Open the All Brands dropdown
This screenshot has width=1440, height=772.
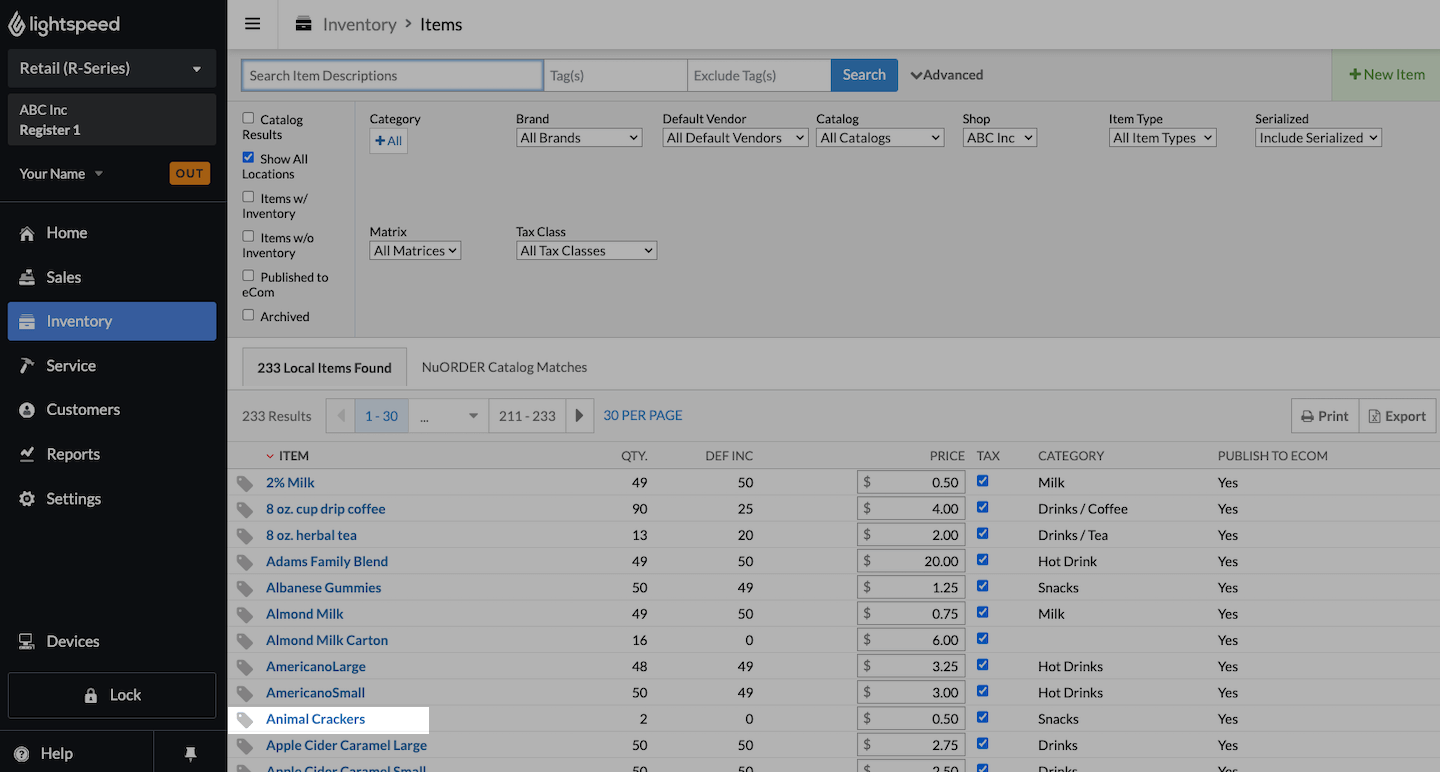click(579, 138)
